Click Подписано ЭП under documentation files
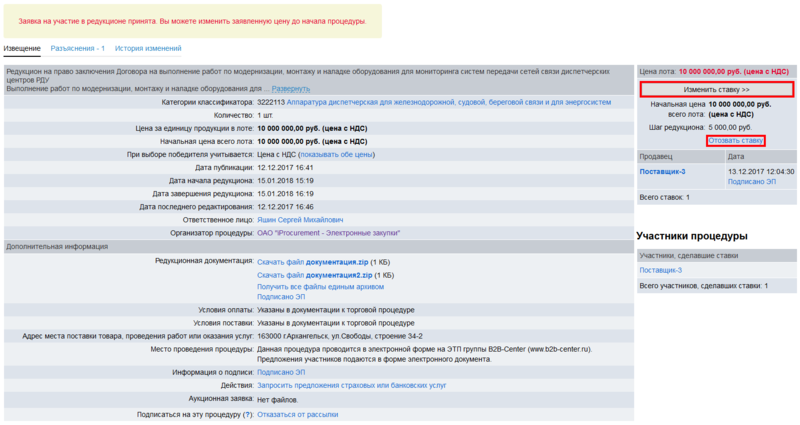Screen dimensions: 800x425 click(281, 297)
